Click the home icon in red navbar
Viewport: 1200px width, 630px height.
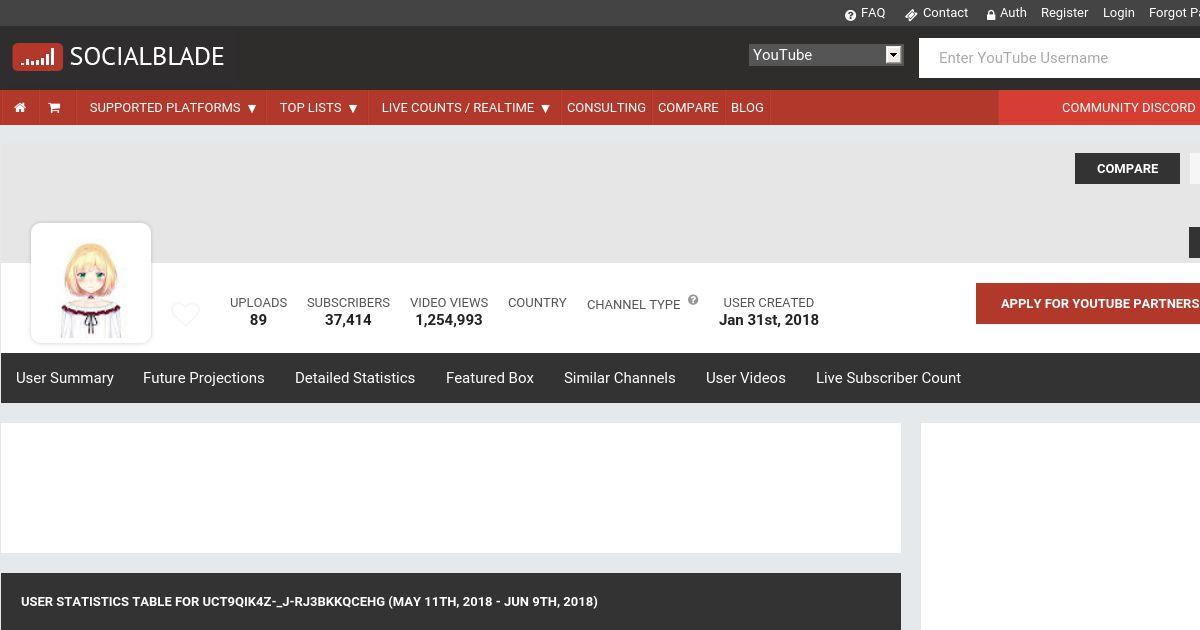[x=20, y=108]
